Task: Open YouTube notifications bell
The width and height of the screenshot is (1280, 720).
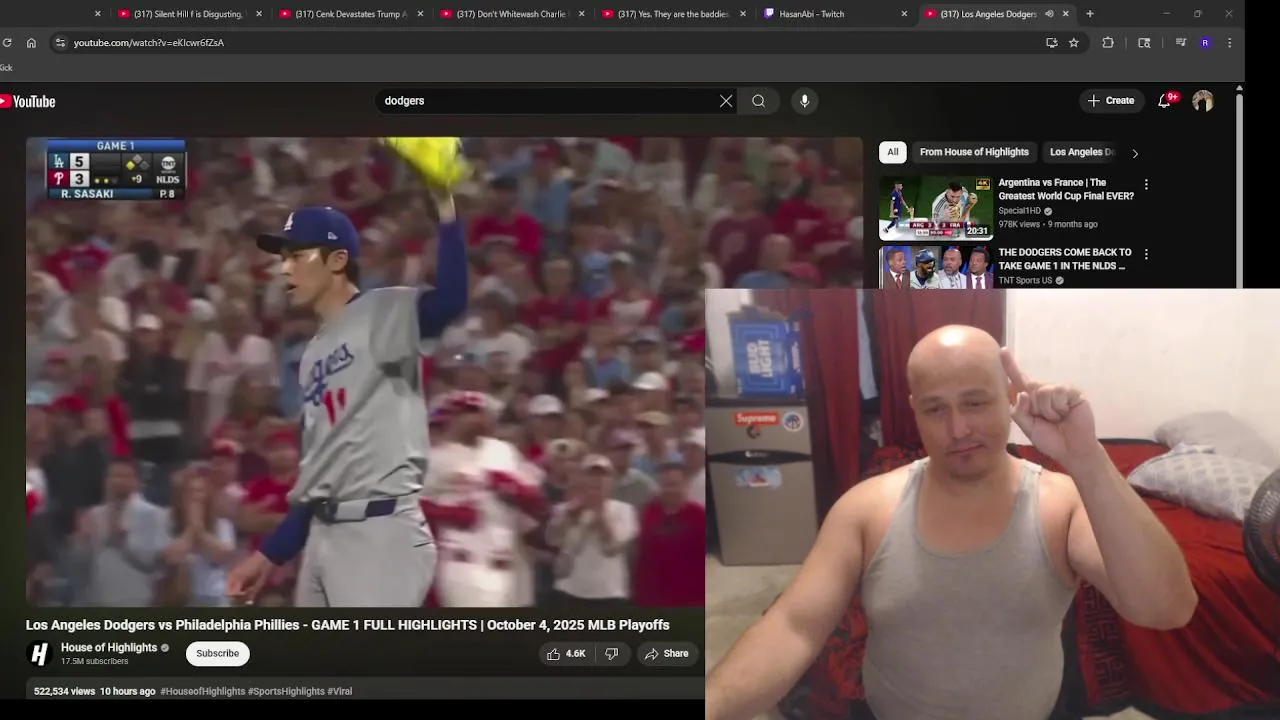Action: pyautogui.click(x=1164, y=101)
